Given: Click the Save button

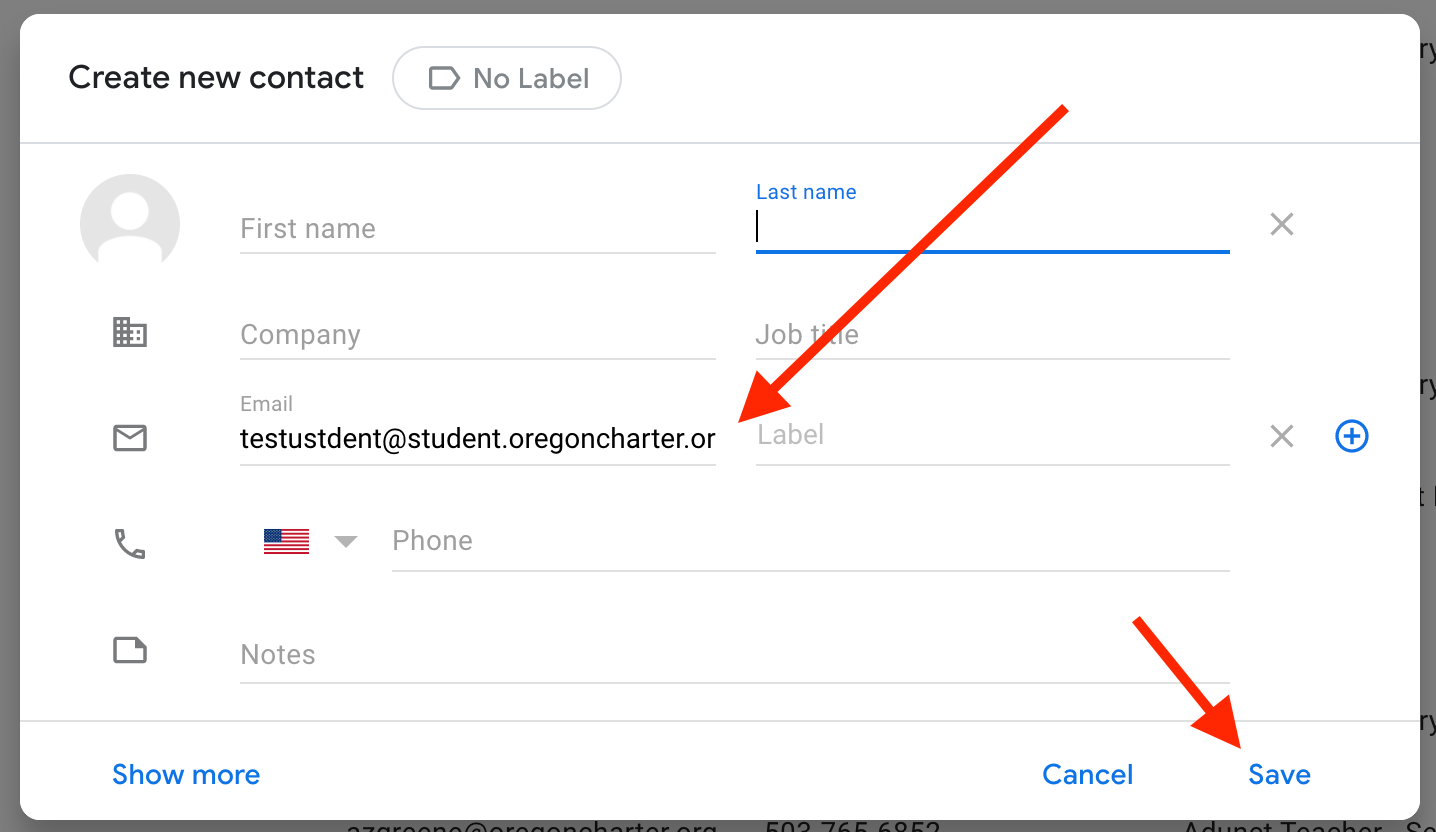Looking at the screenshot, I should coord(1279,775).
